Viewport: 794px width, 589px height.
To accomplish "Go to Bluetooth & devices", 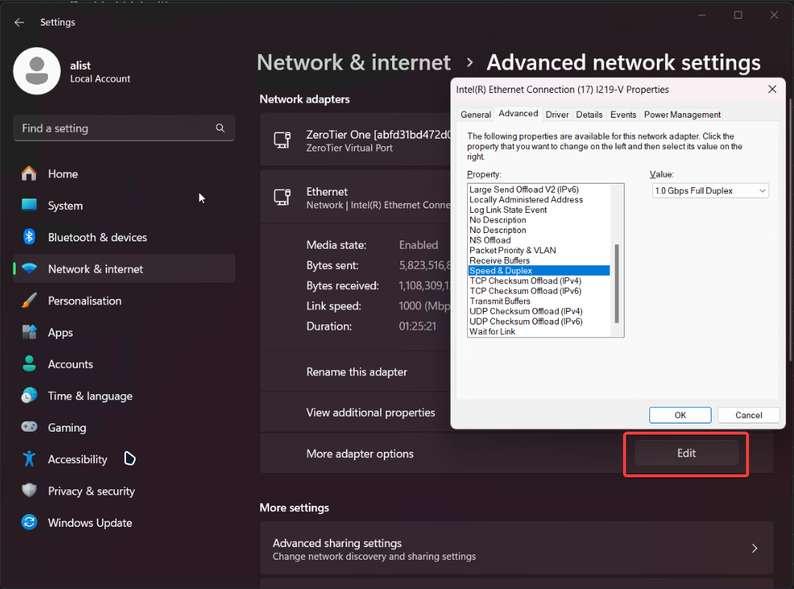I will pos(124,237).
